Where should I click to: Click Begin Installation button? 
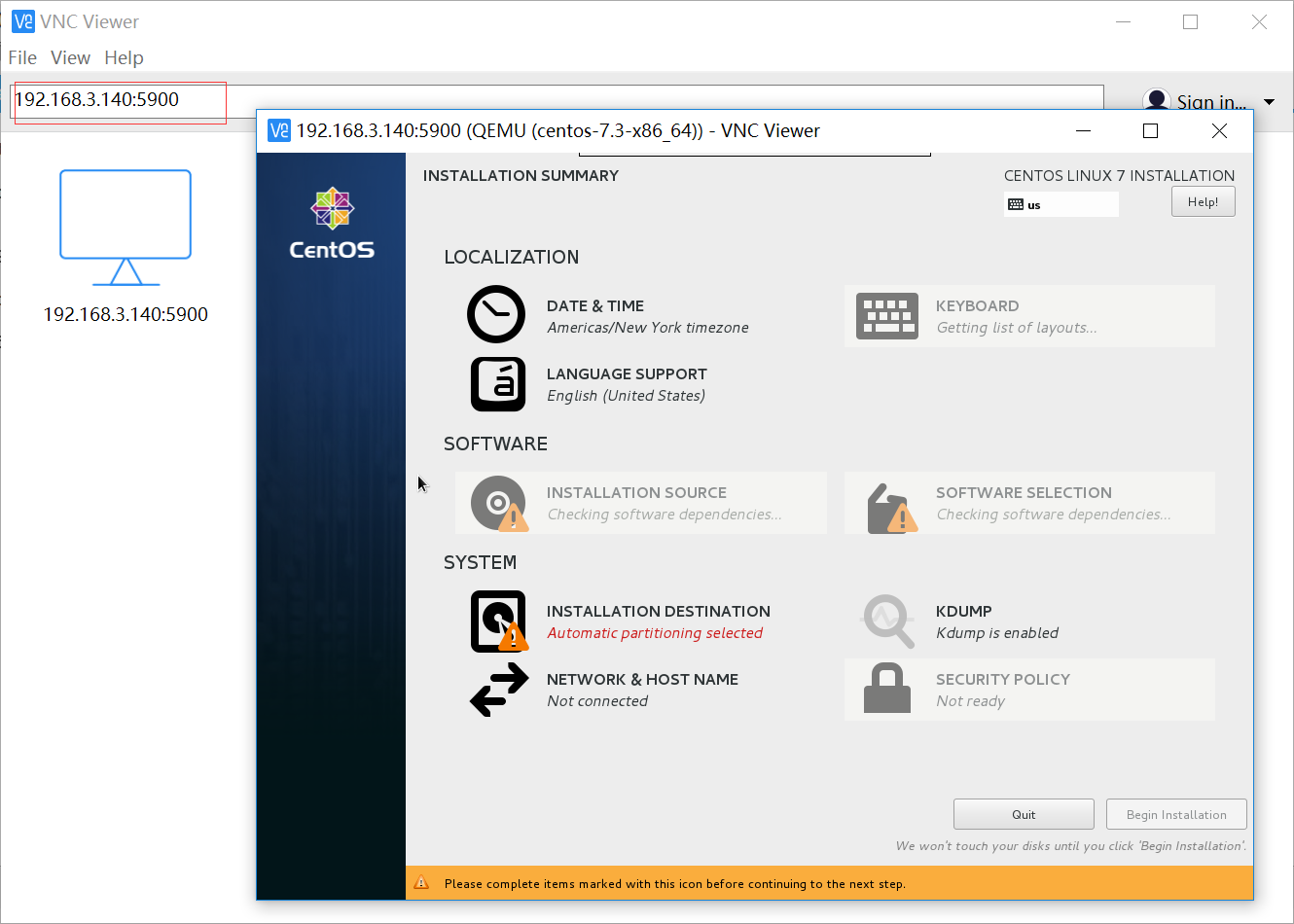pyautogui.click(x=1176, y=814)
